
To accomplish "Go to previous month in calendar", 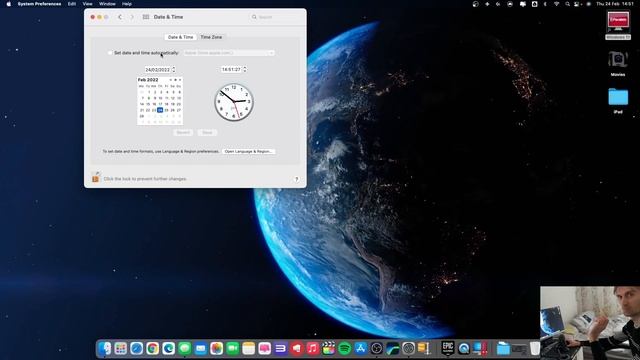I will (171, 80).
